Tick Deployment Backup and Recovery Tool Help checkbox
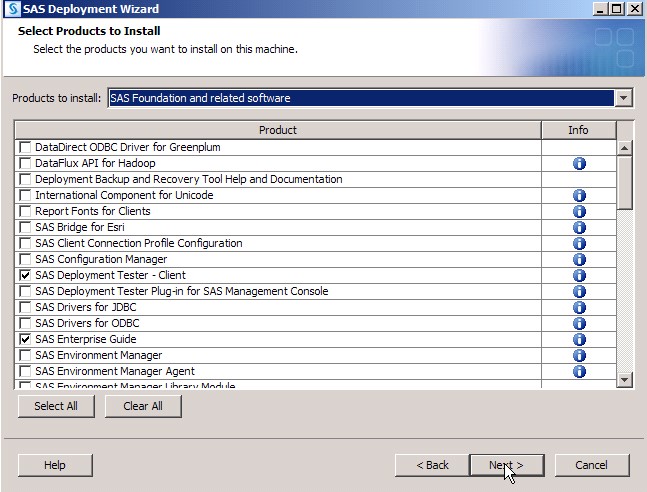Screen dimensions: 647x492 point(25,179)
